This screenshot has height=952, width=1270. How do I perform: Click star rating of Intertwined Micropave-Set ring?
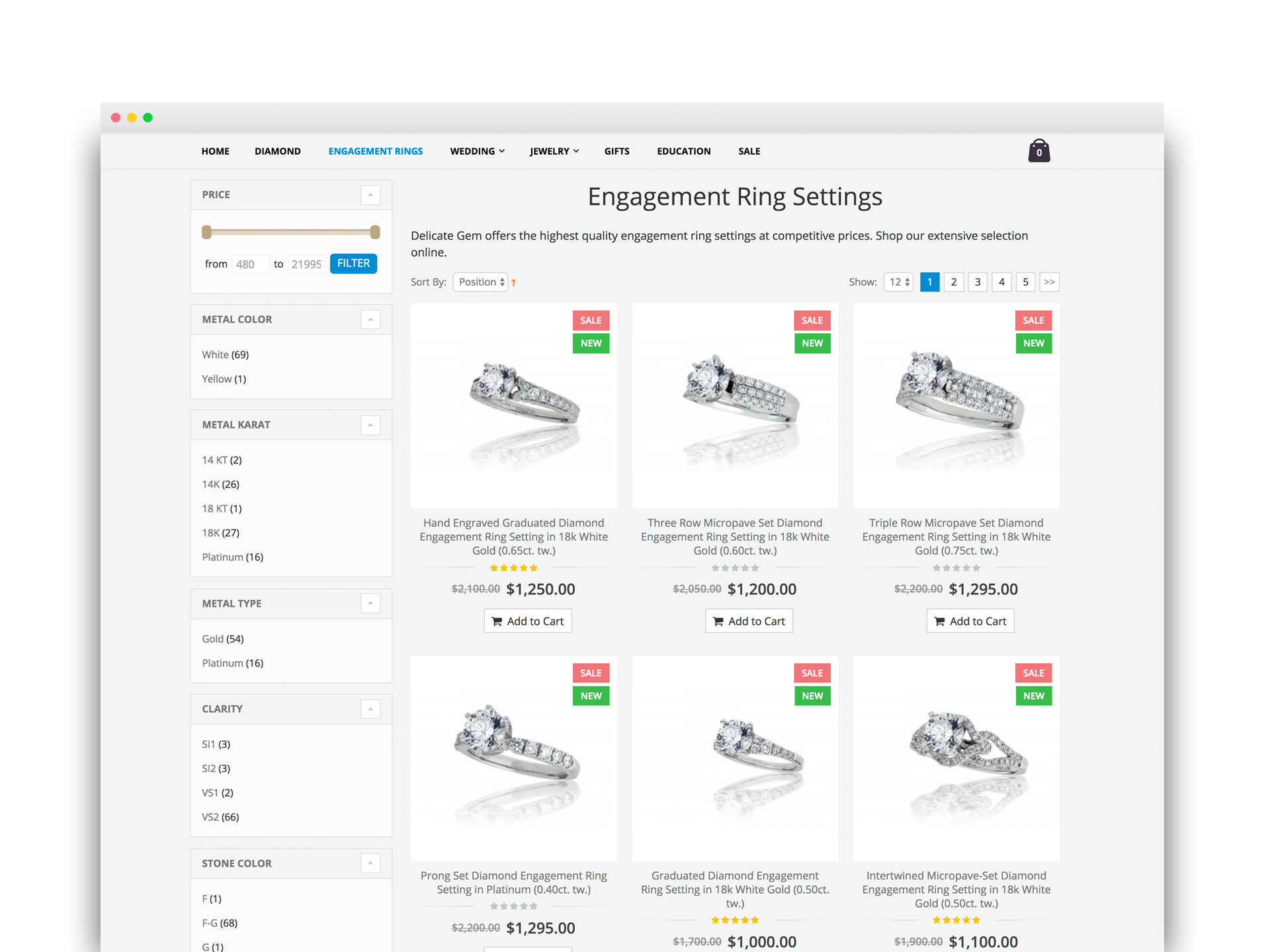[956, 920]
